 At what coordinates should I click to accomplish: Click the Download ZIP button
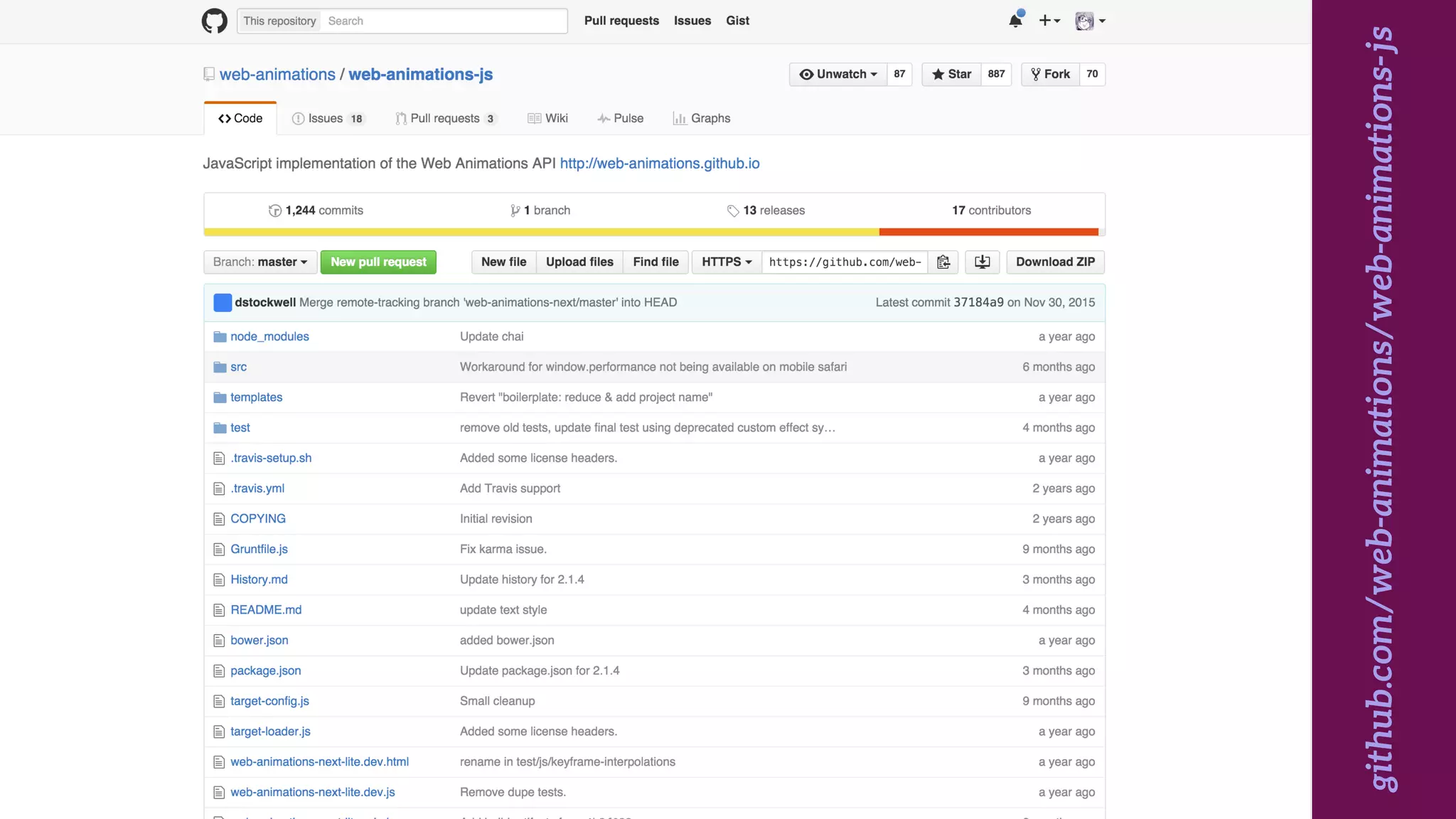[x=1055, y=262]
